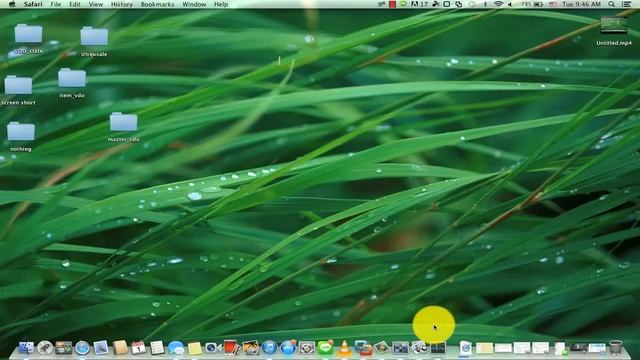This screenshot has height=360, width=640.
Task: Open Messages chat bubble icon in Dock
Action: pyautogui.click(x=176, y=348)
